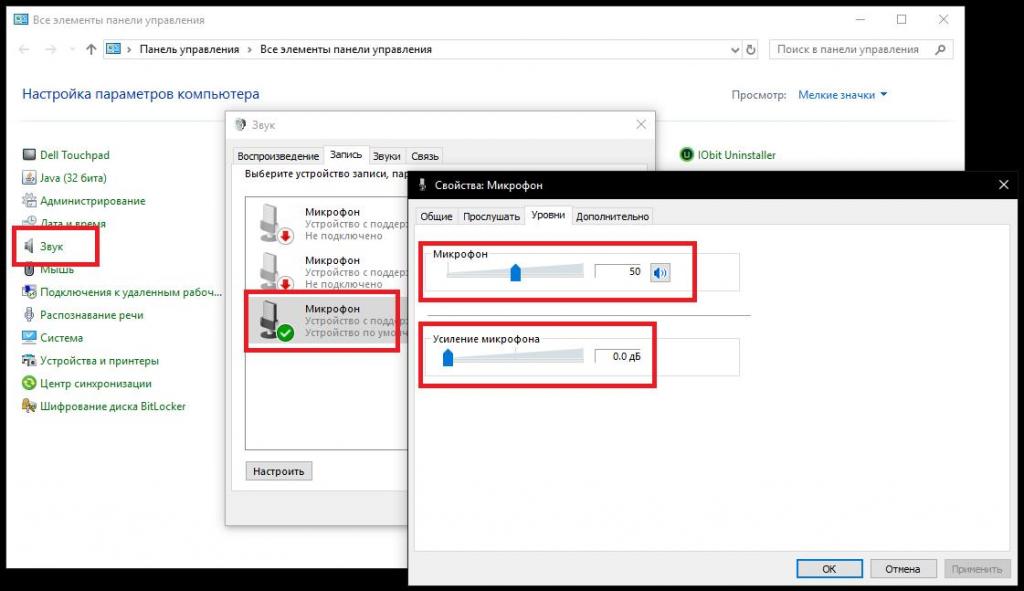Click the microphone level value field showing 50
The image size is (1024, 591).
620,272
